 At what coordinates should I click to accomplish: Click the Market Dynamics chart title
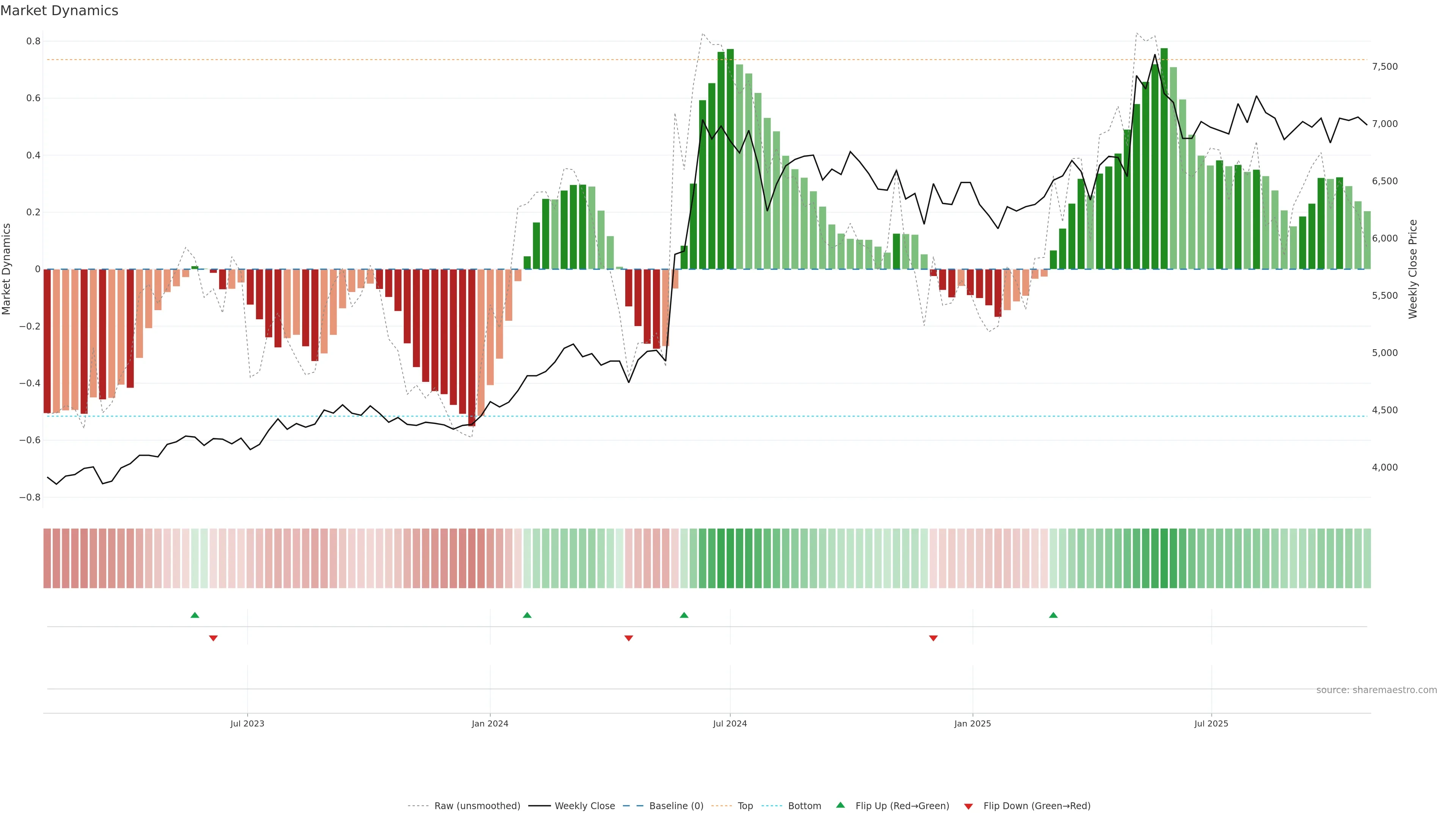60,11
